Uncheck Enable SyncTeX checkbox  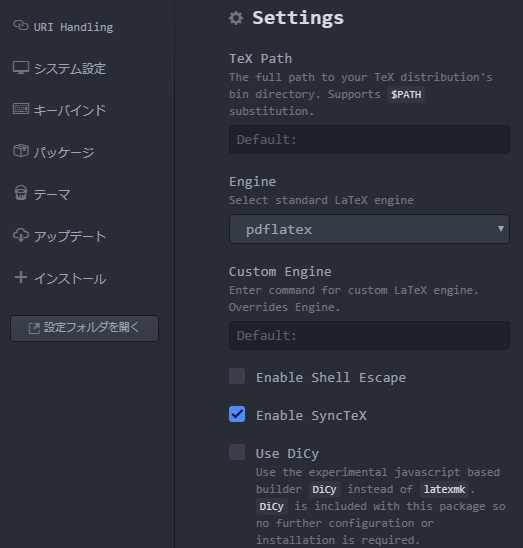[237, 414]
